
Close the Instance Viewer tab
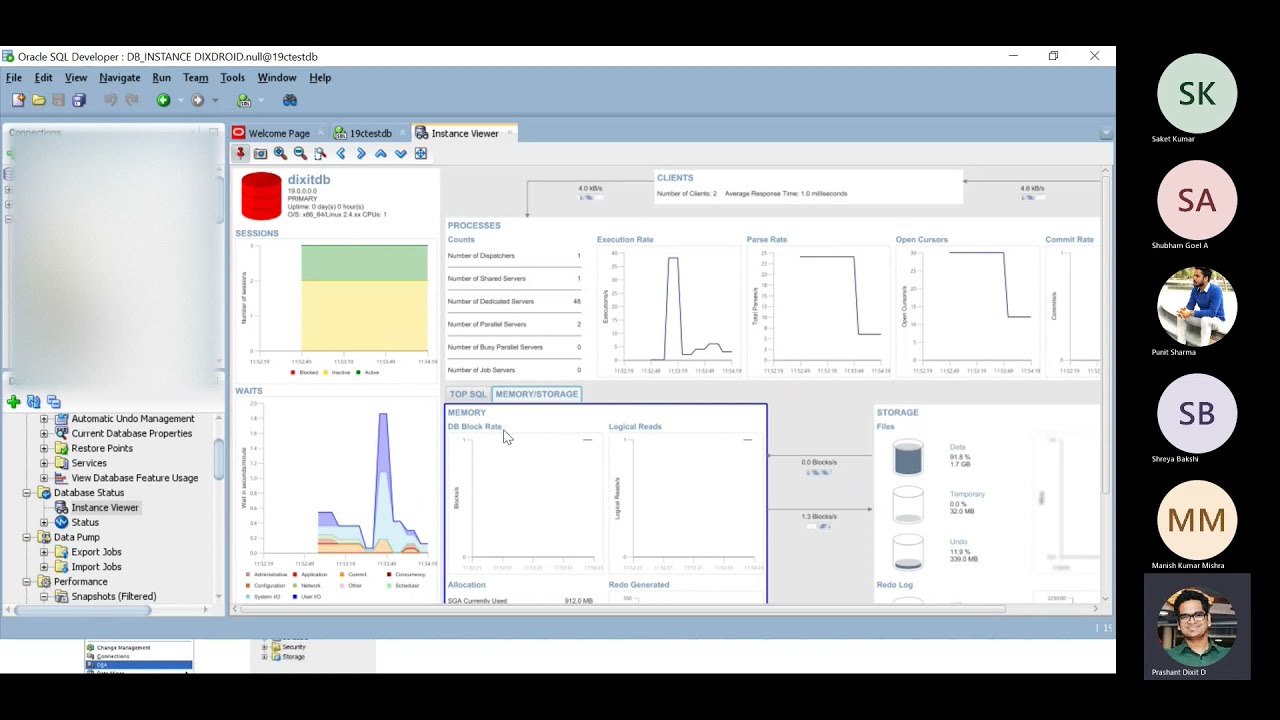(x=509, y=132)
